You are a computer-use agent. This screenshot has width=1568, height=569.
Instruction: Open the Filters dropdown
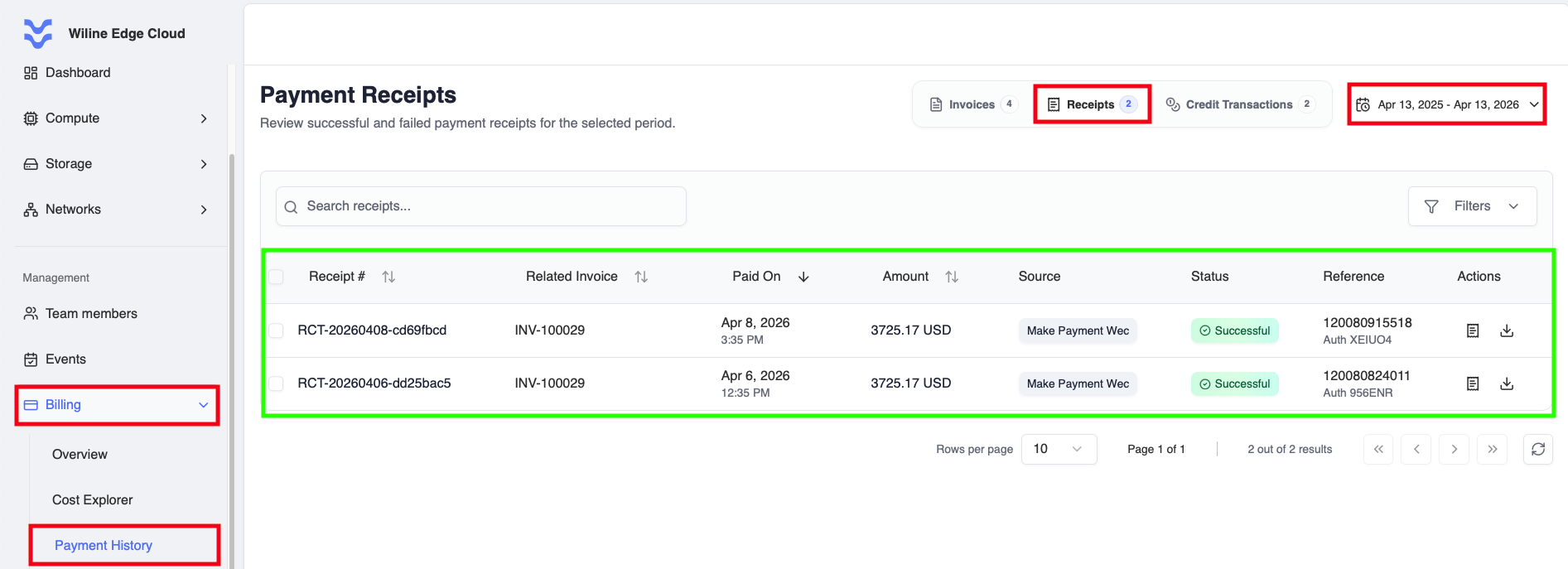pyautogui.click(x=1472, y=206)
